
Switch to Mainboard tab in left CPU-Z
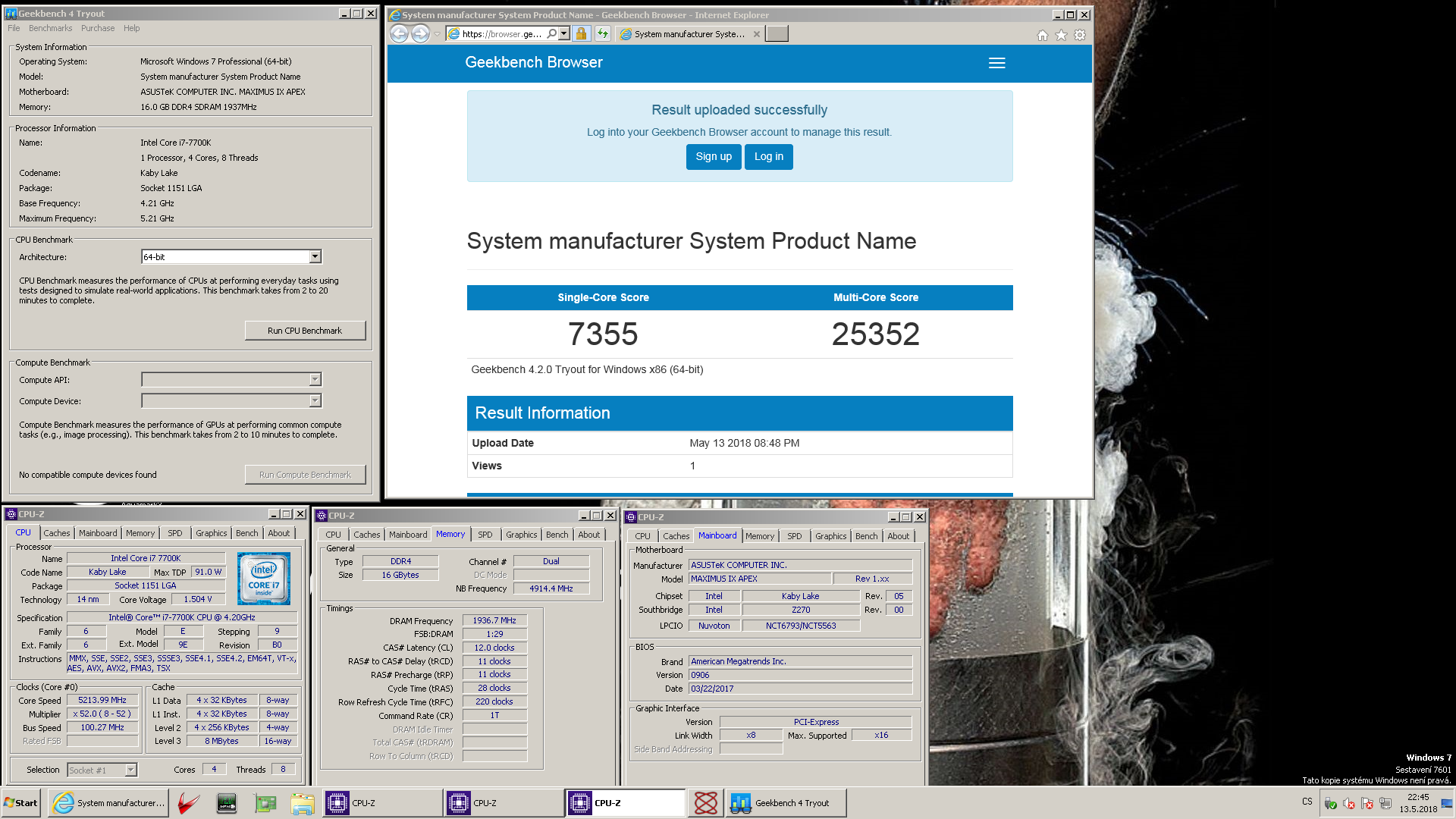(98, 533)
